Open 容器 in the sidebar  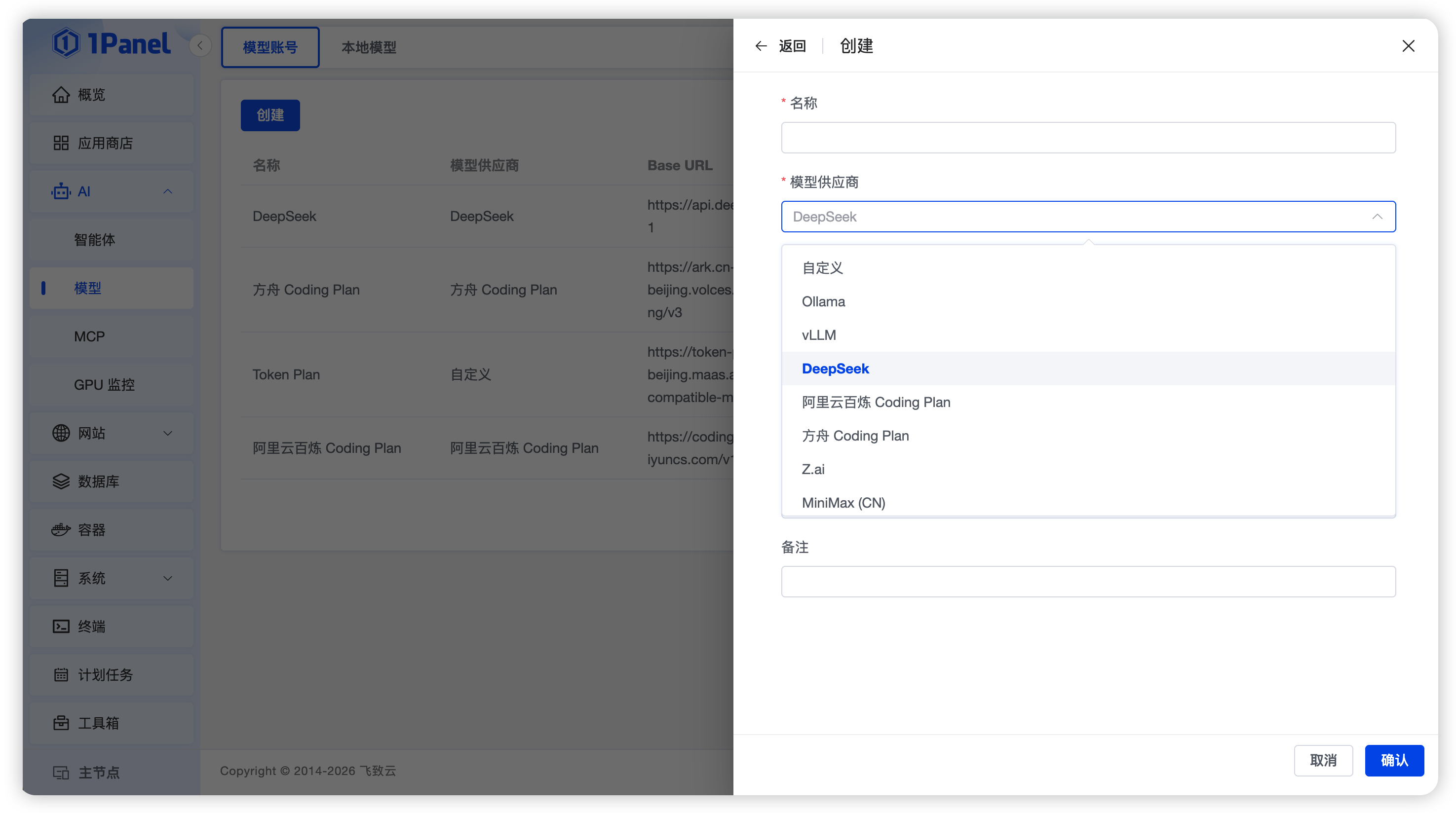112,530
